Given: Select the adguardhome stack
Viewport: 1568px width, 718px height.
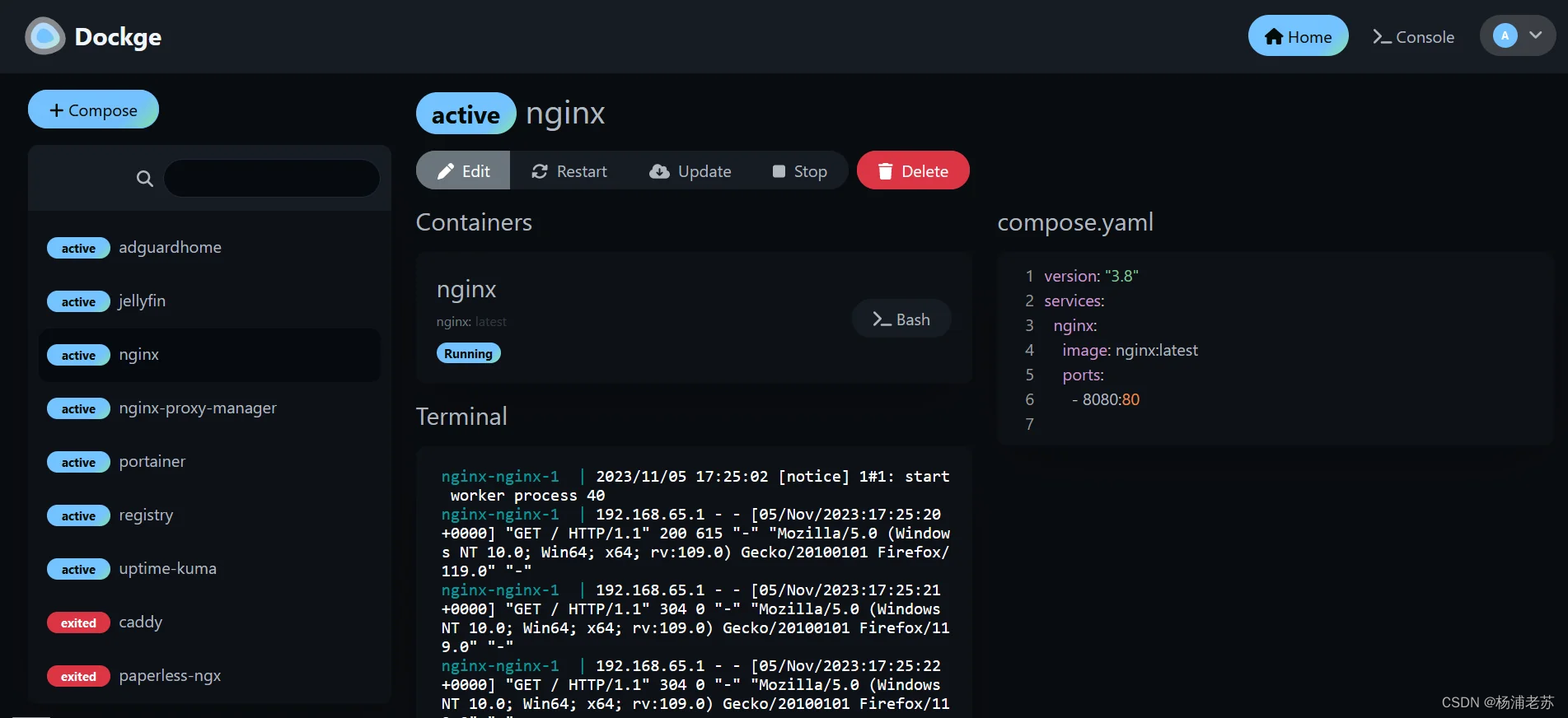Looking at the screenshot, I should tap(209, 248).
